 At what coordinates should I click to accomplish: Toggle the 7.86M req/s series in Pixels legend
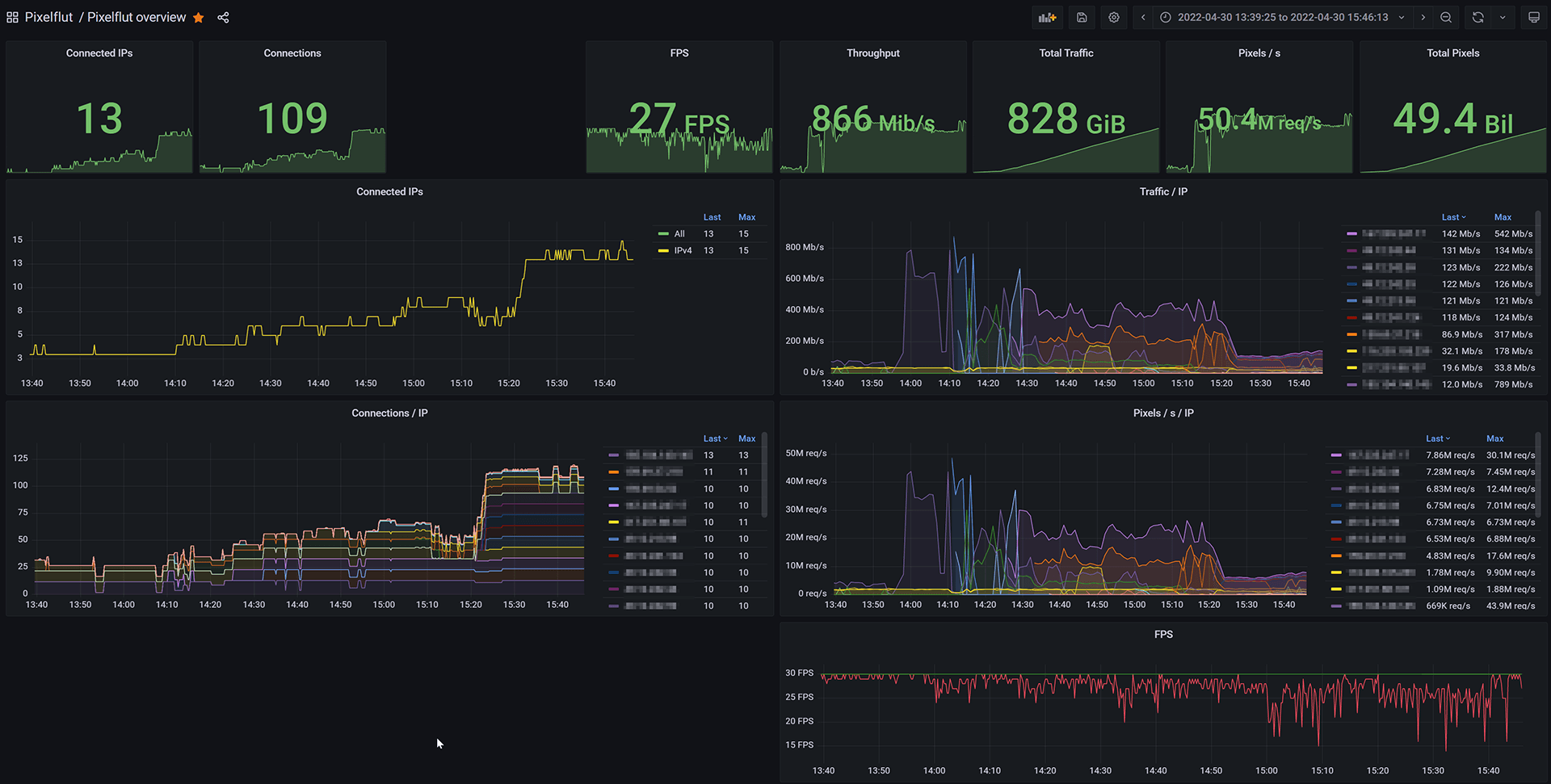(x=1378, y=455)
